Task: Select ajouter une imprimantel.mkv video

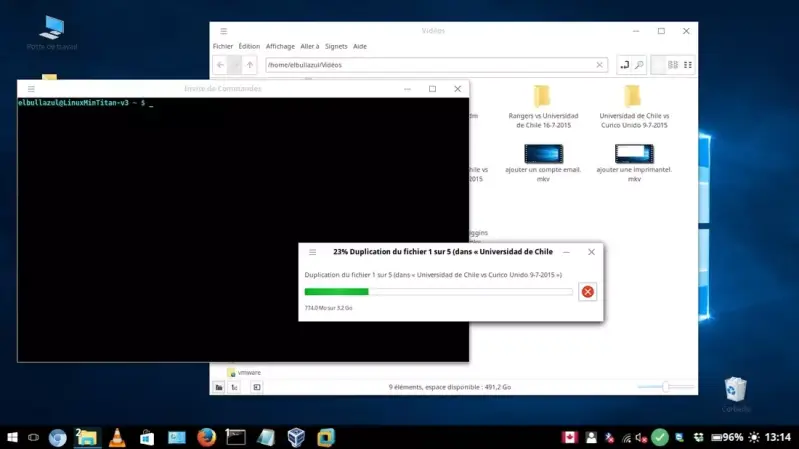Action: [634, 163]
